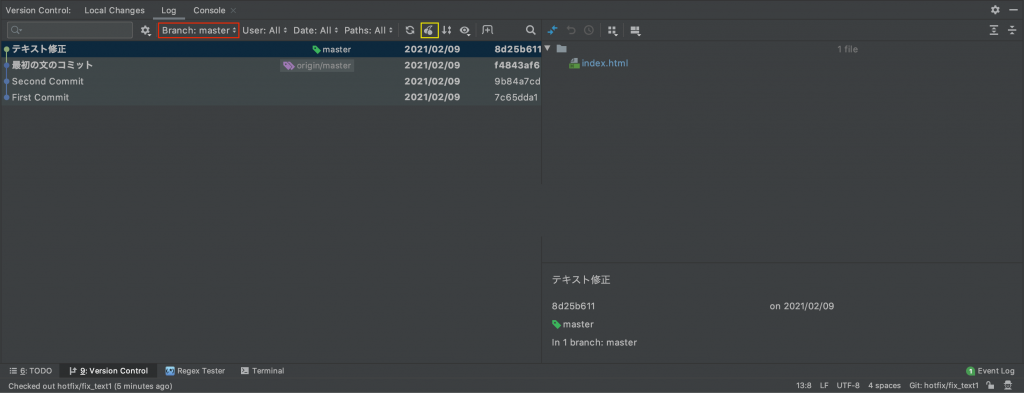
Task: Click the folder icon in changed files
Action: point(562,49)
